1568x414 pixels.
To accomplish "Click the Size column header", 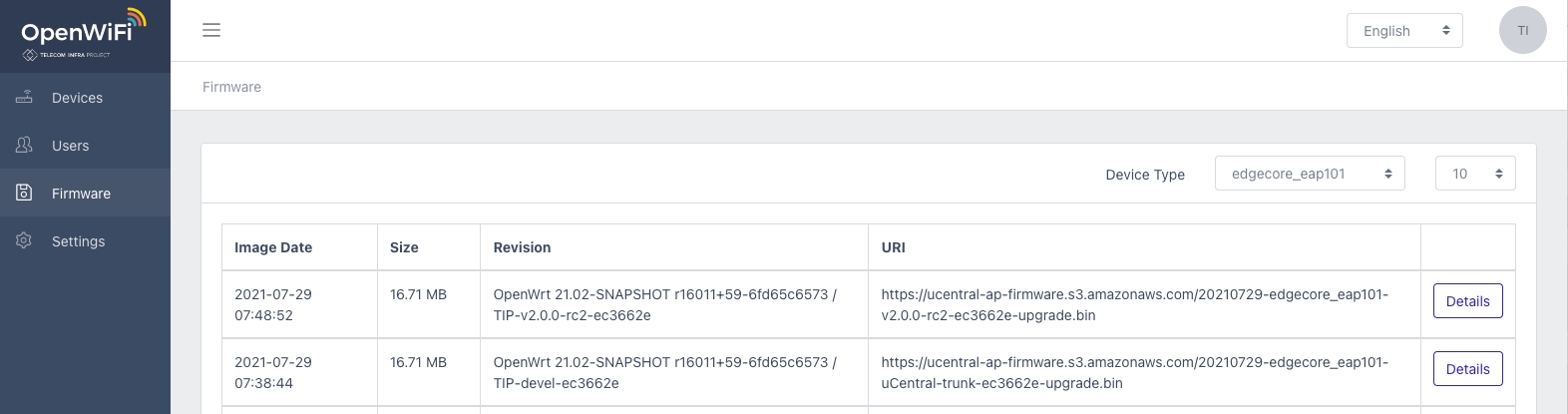I will click(404, 247).
